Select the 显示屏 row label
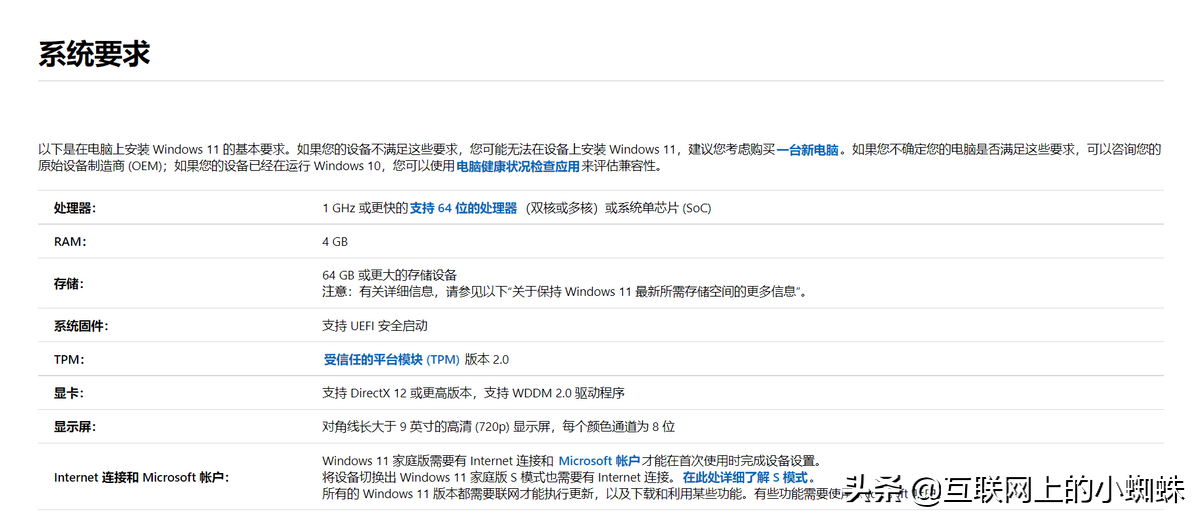The width and height of the screenshot is (1200, 520). [75, 426]
